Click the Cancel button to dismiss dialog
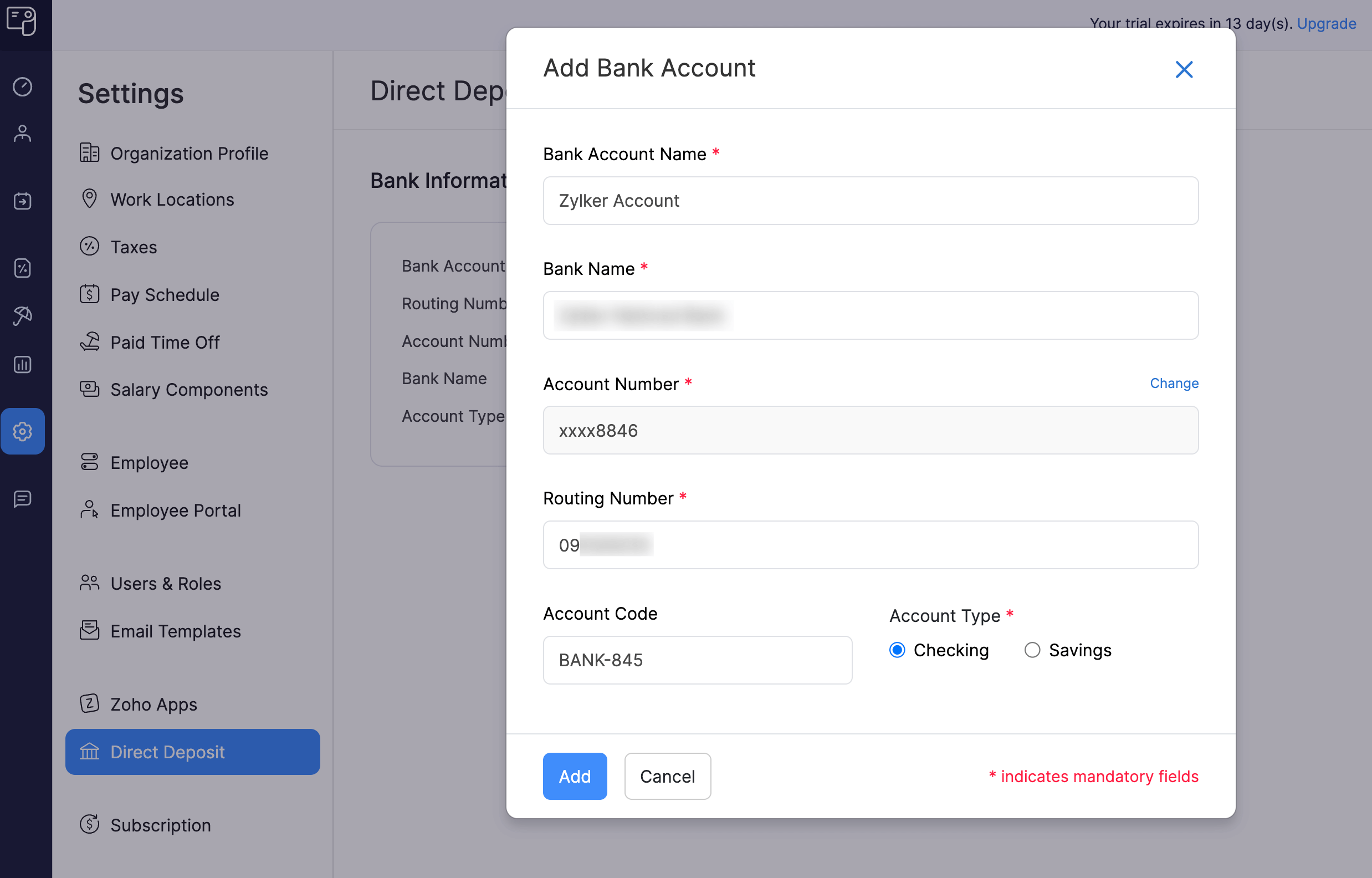 (x=667, y=775)
